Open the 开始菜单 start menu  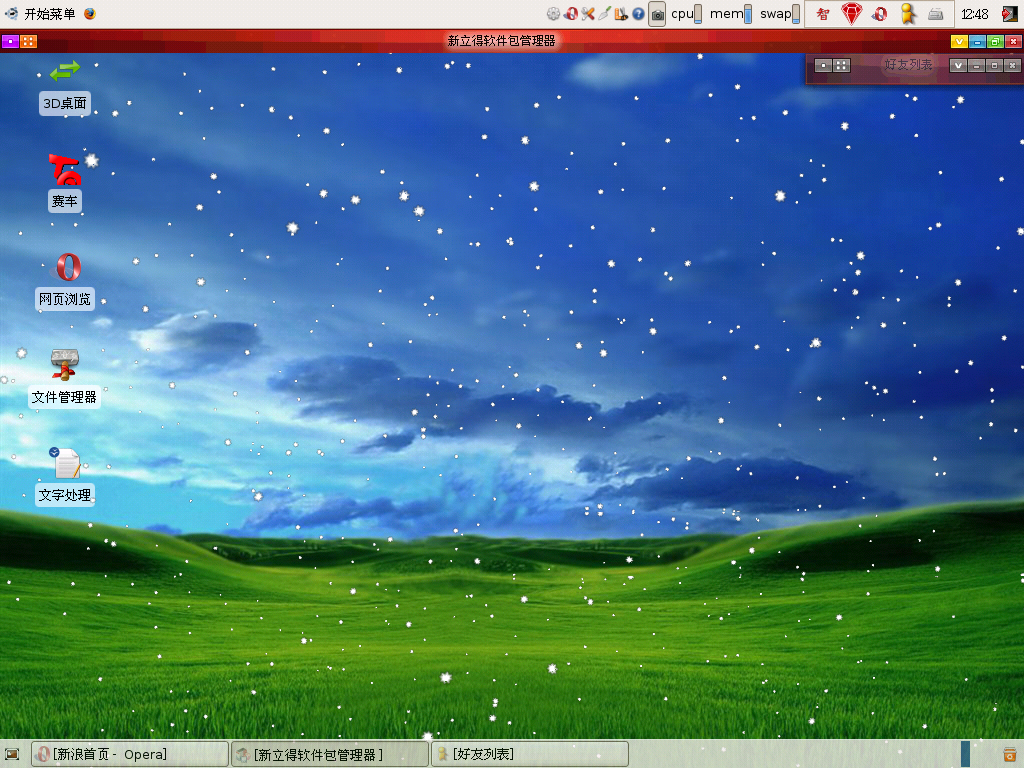(x=40, y=14)
